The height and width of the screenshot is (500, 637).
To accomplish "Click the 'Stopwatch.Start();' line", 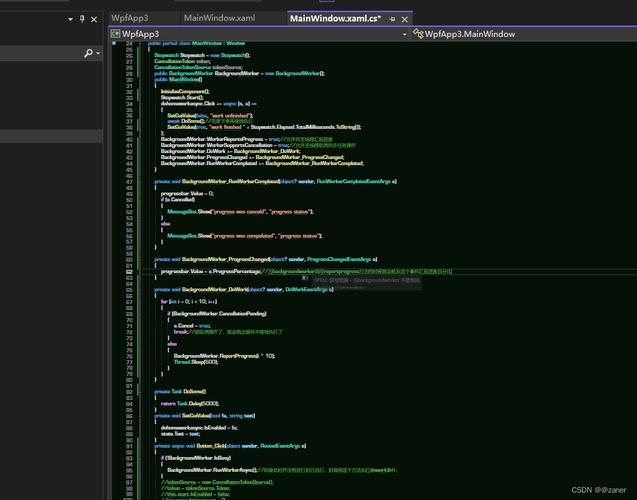I will pyautogui.click(x=182, y=97).
